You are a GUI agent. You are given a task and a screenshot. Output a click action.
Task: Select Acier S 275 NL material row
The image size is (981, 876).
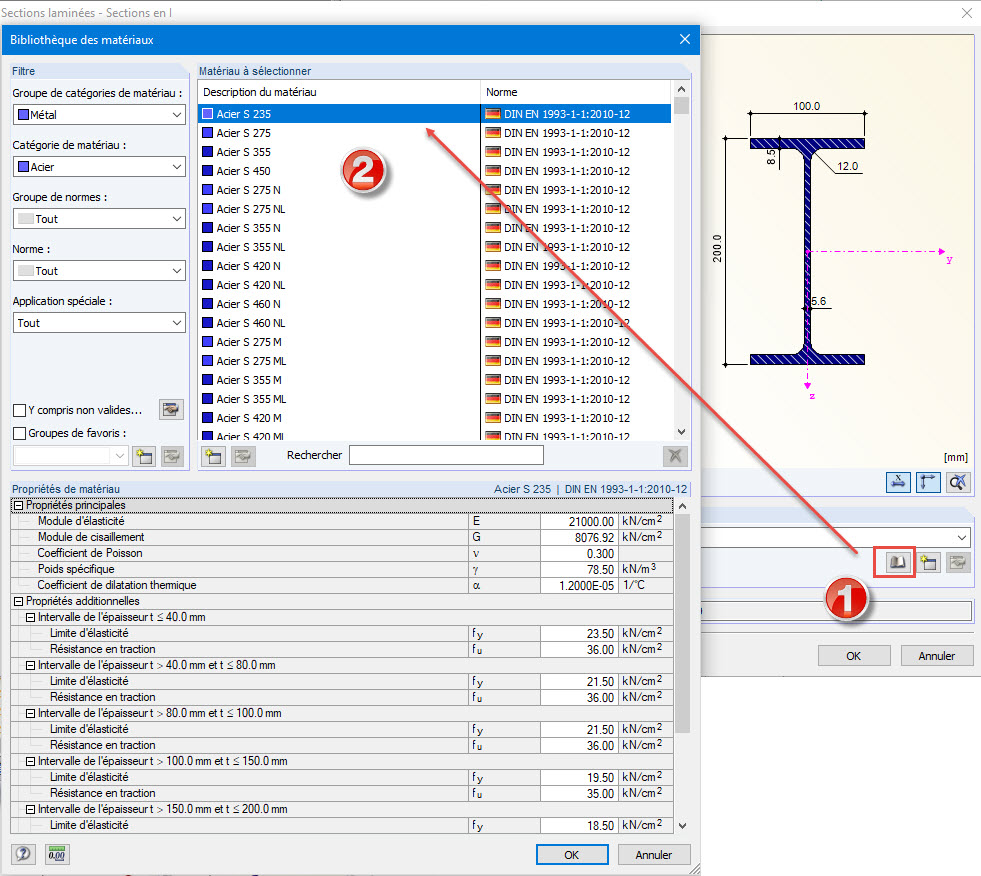(x=435, y=209)
